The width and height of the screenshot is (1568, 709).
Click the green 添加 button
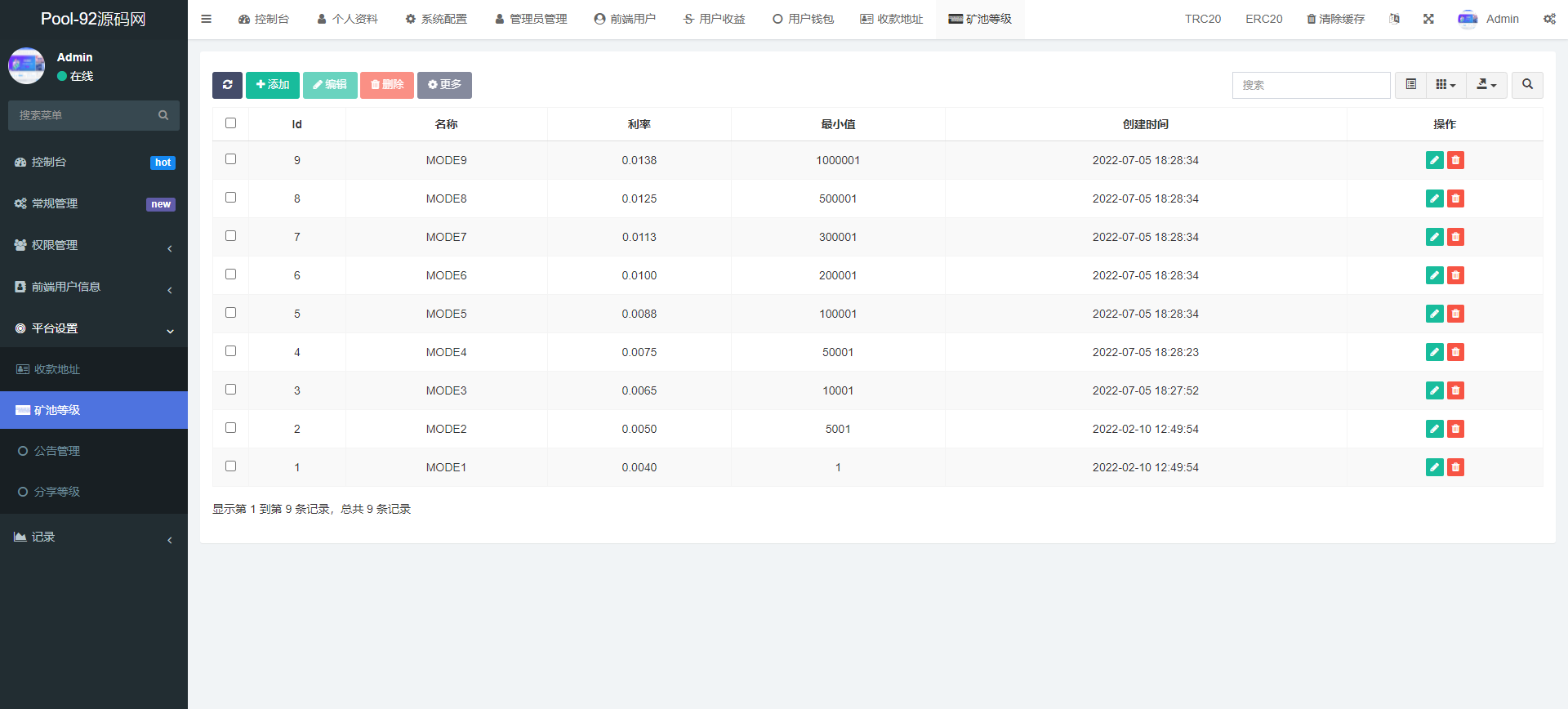click(x=272, y=85)
